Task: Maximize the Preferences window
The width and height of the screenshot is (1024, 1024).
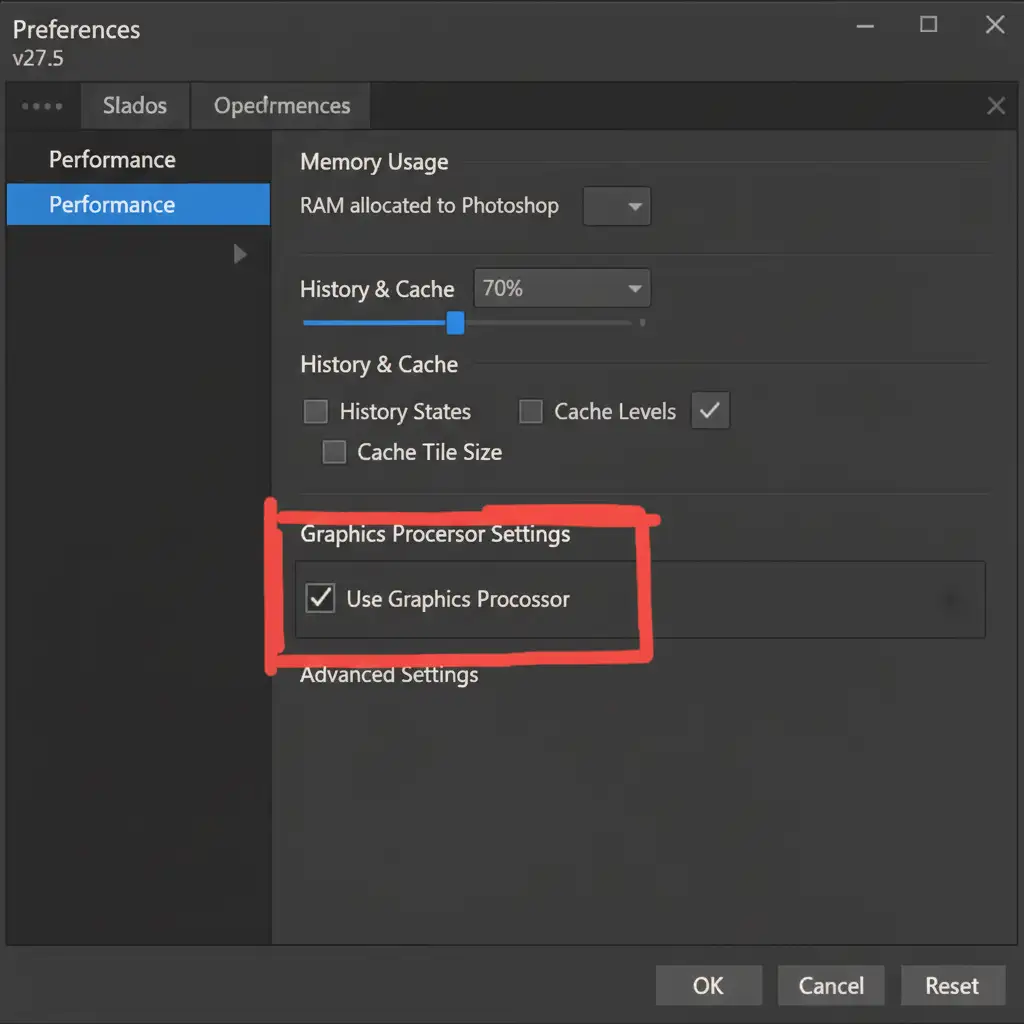Action: pyautogui.click(x=929, y=26)
